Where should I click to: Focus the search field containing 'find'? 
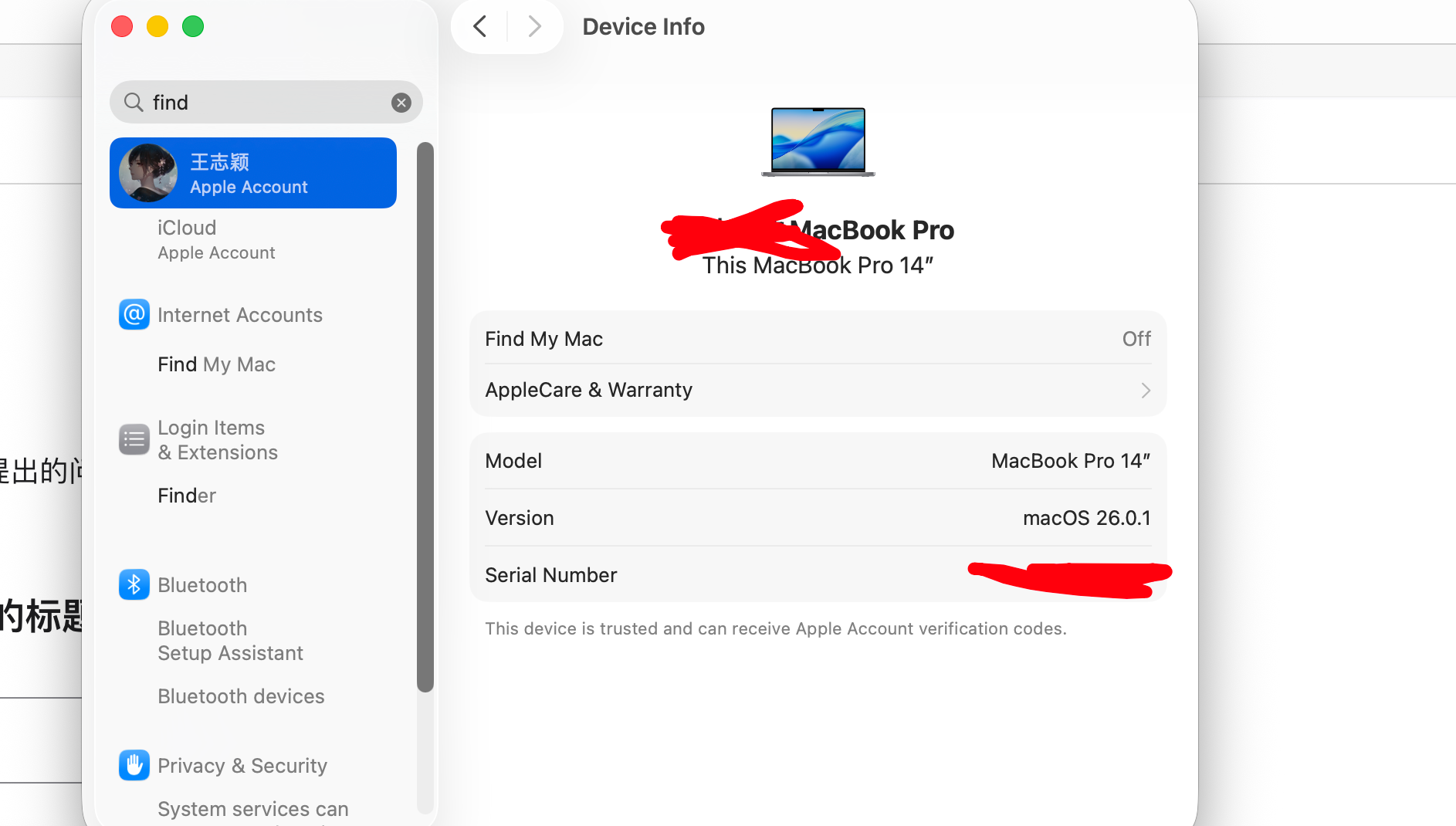(x=266, y=102)
